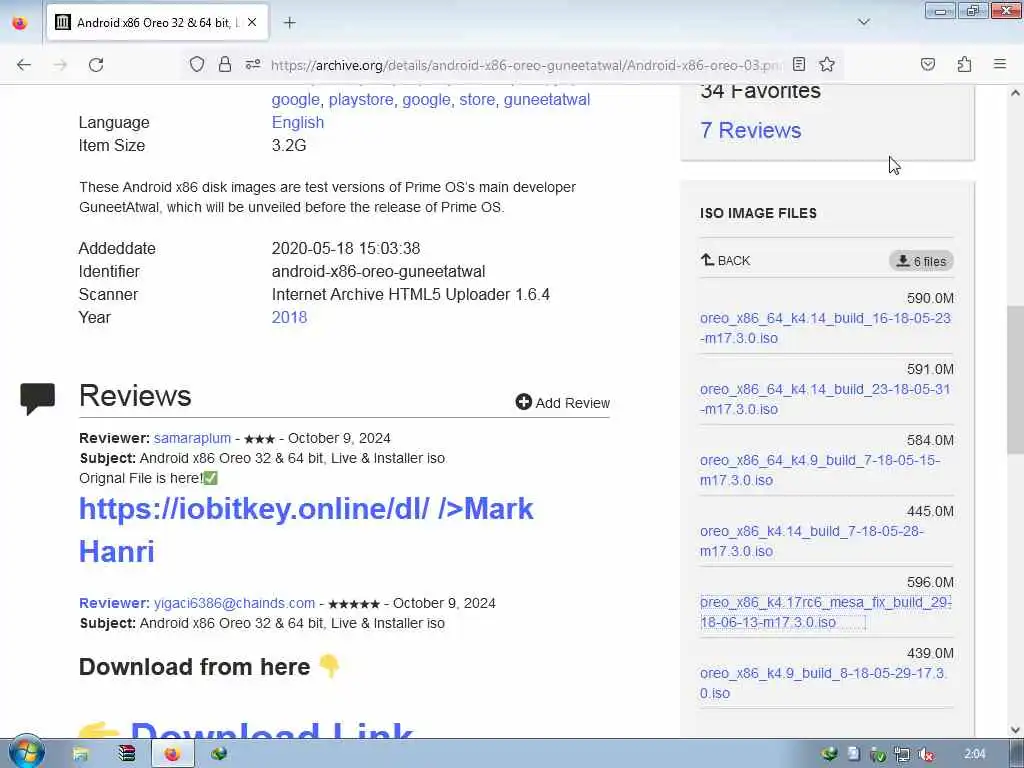The image size is (1024, 768).
Task: Open WinRAR-style archive icon in taskbar
Action: (127, 754)
